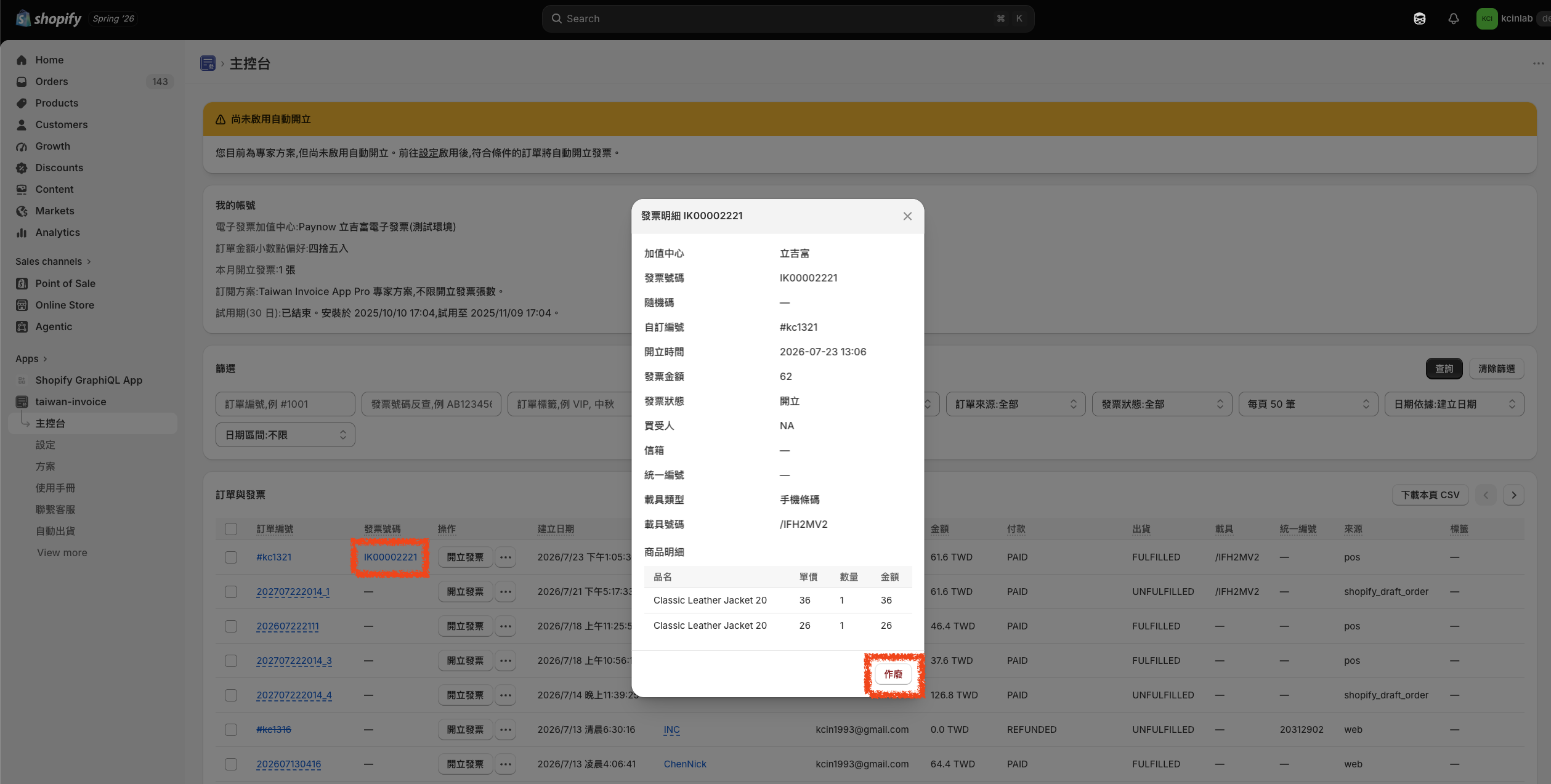
Task: Click the 作廢 void invoice button
Action: [x=893, y=674]
